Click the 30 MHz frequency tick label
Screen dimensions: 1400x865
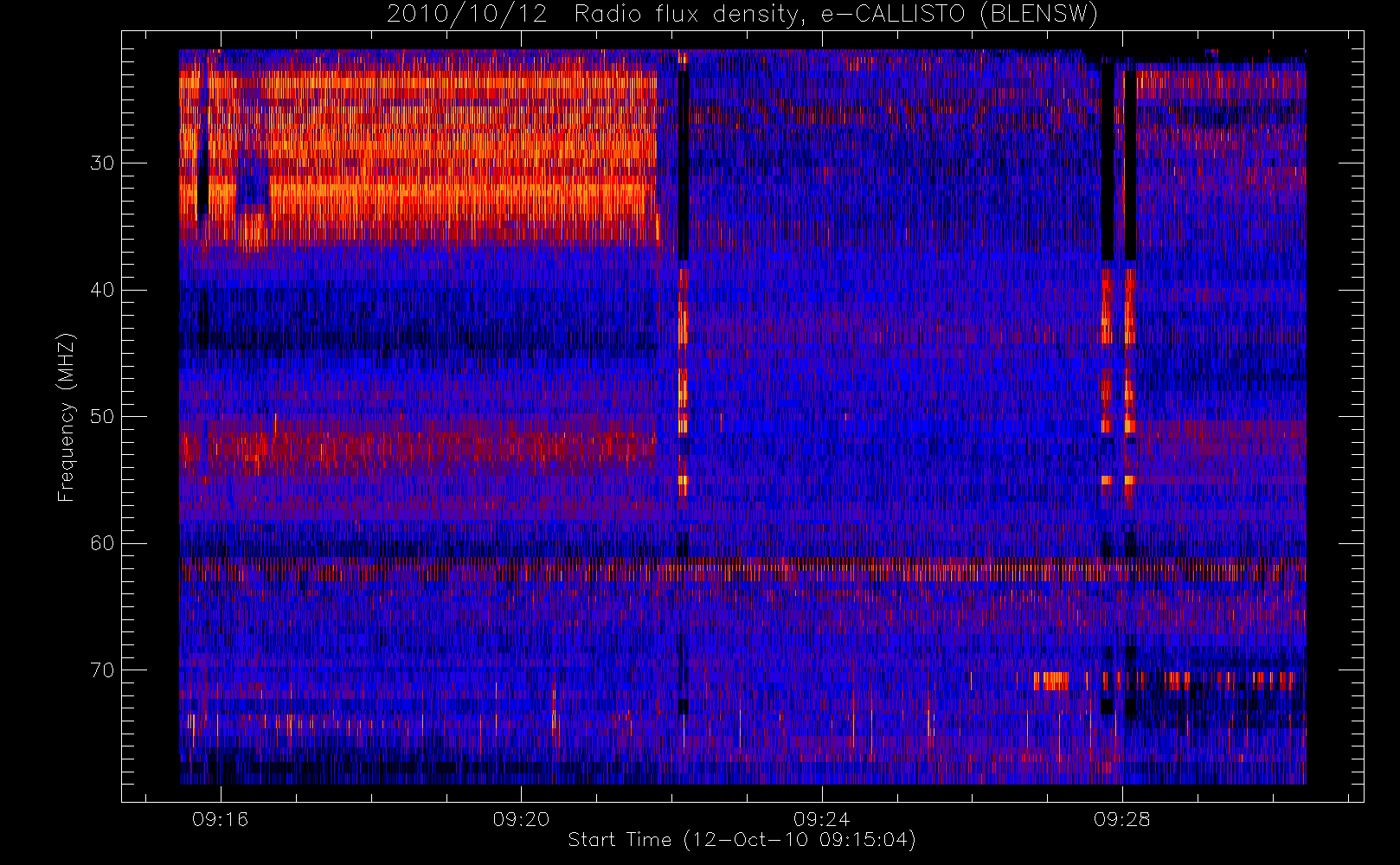coord(102,163)
